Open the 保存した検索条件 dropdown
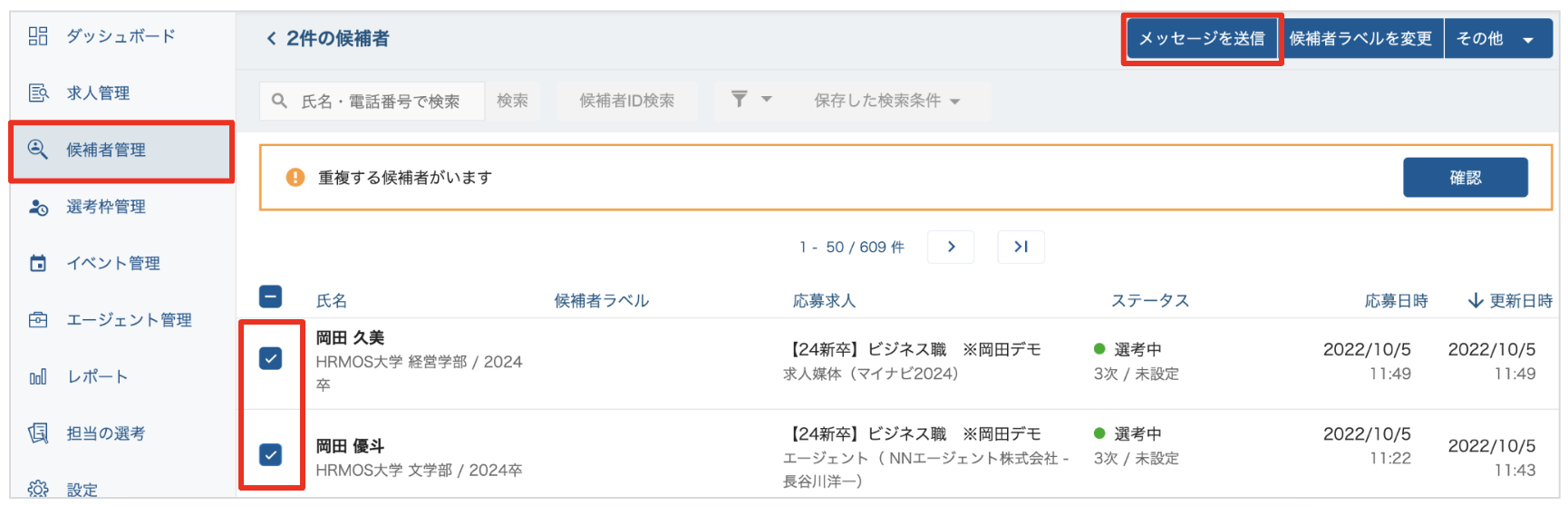1568x506 pixels. click(x=886, y=101)
